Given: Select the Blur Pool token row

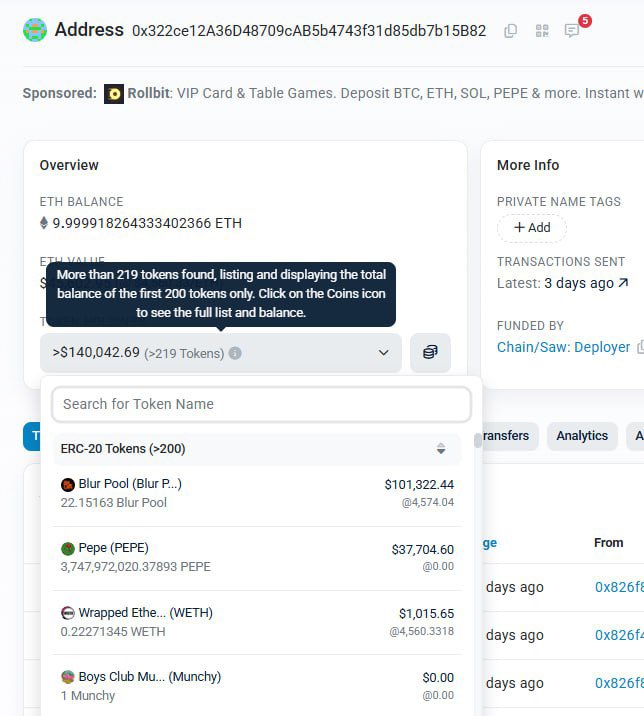Looking at the screenshot, I should click(x=257, y=493).
